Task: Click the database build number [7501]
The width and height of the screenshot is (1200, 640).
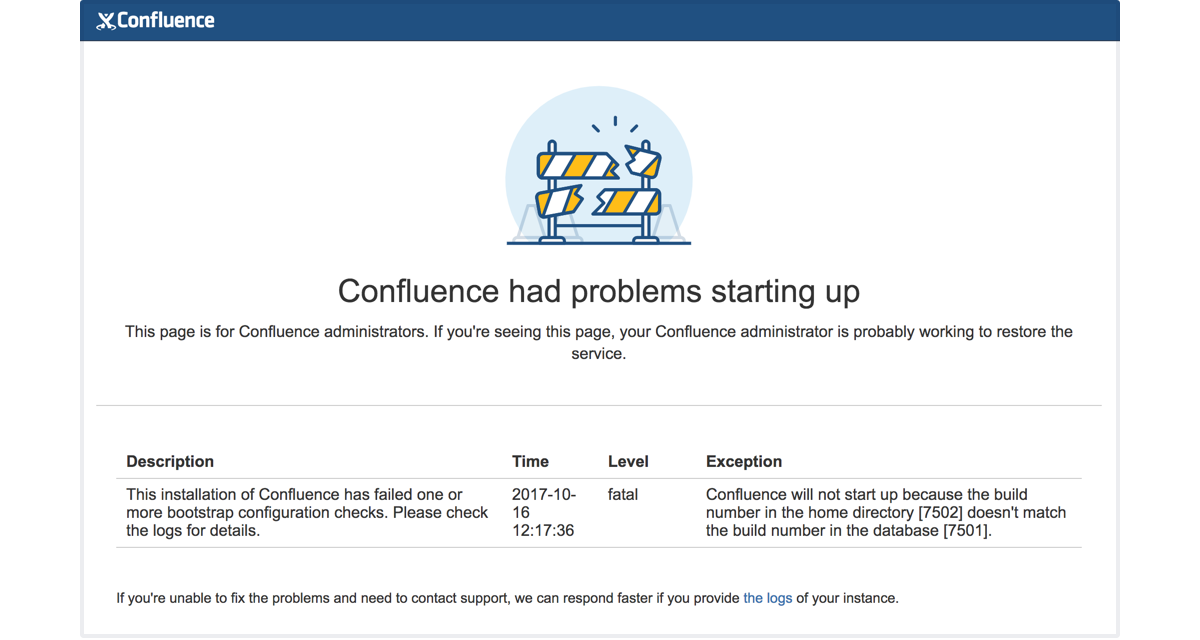Action: [967, 530]
